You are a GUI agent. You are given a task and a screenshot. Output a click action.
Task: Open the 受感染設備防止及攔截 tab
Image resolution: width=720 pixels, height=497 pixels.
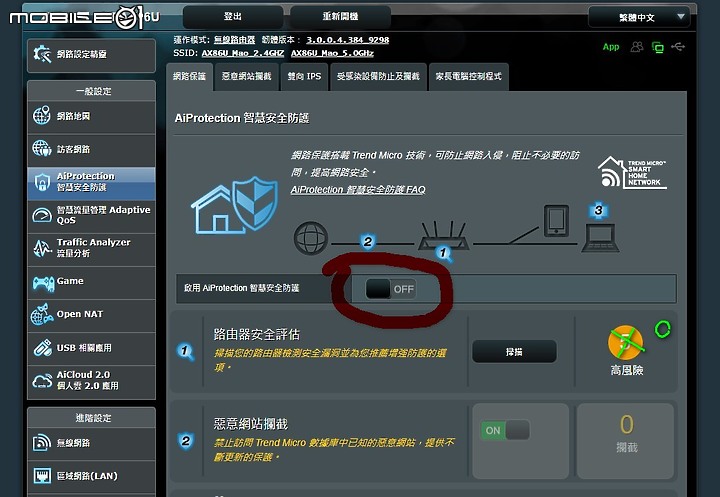[x=378, y=77]
